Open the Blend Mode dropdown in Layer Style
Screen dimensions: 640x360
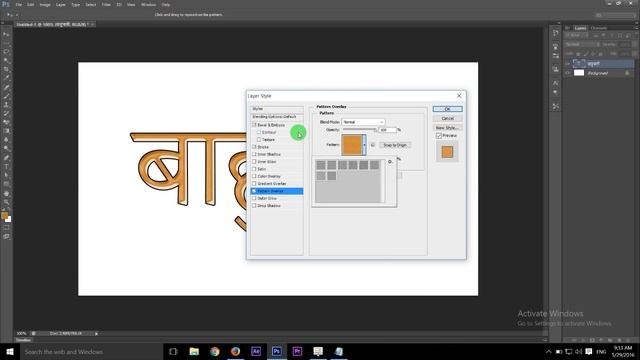[363, 122]
